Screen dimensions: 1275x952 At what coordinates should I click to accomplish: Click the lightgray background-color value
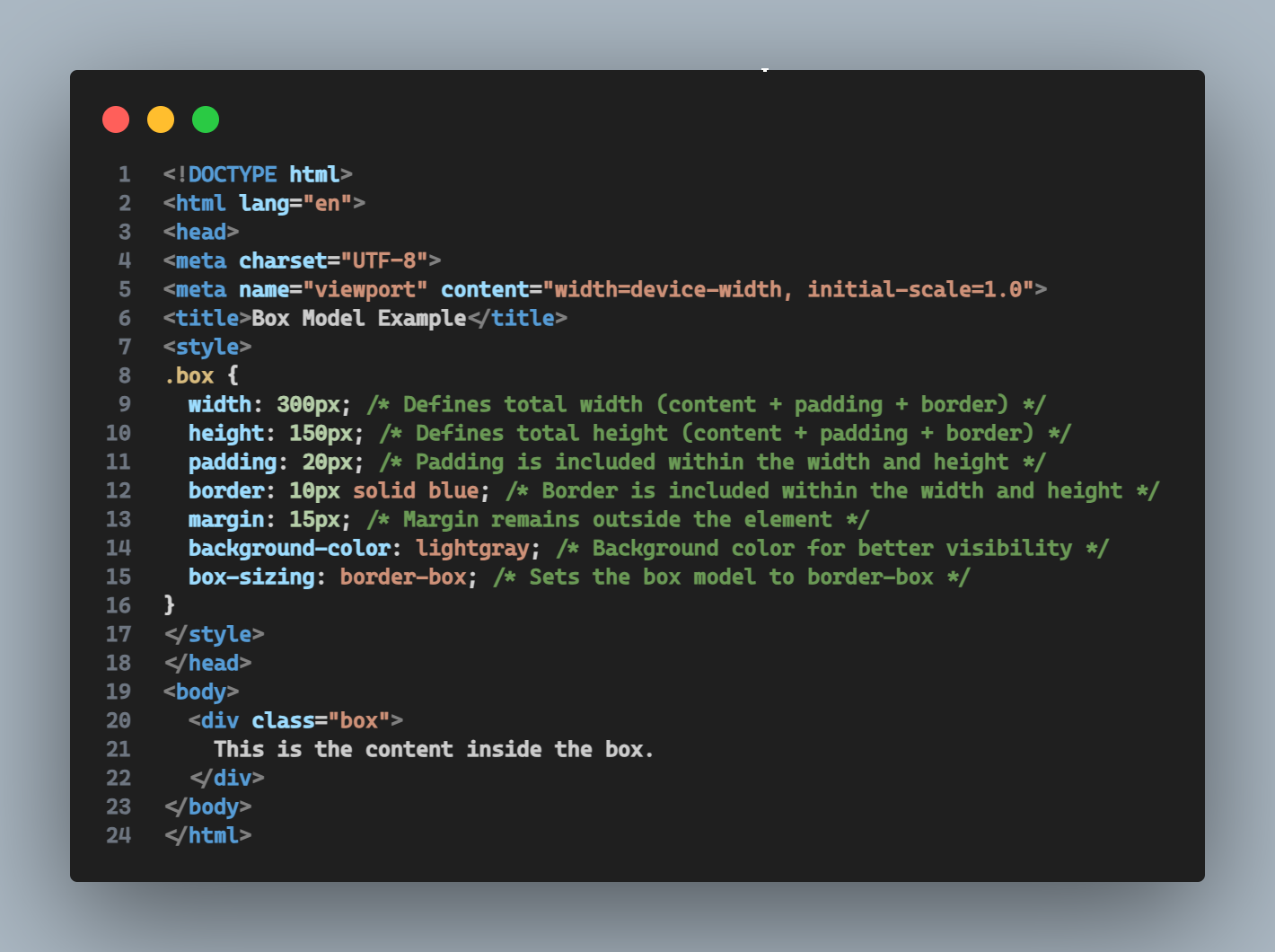pos(471,548)
